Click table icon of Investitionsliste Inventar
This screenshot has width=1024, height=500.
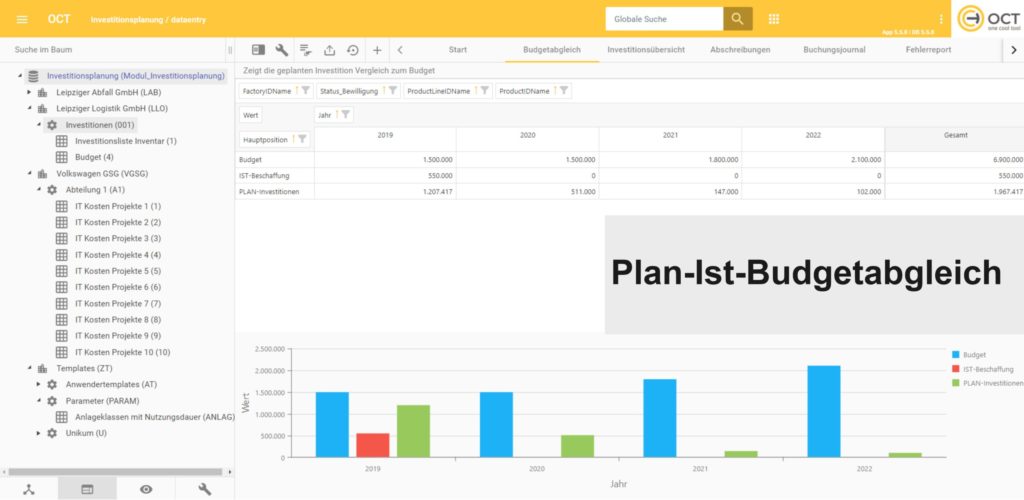(61, 141)
